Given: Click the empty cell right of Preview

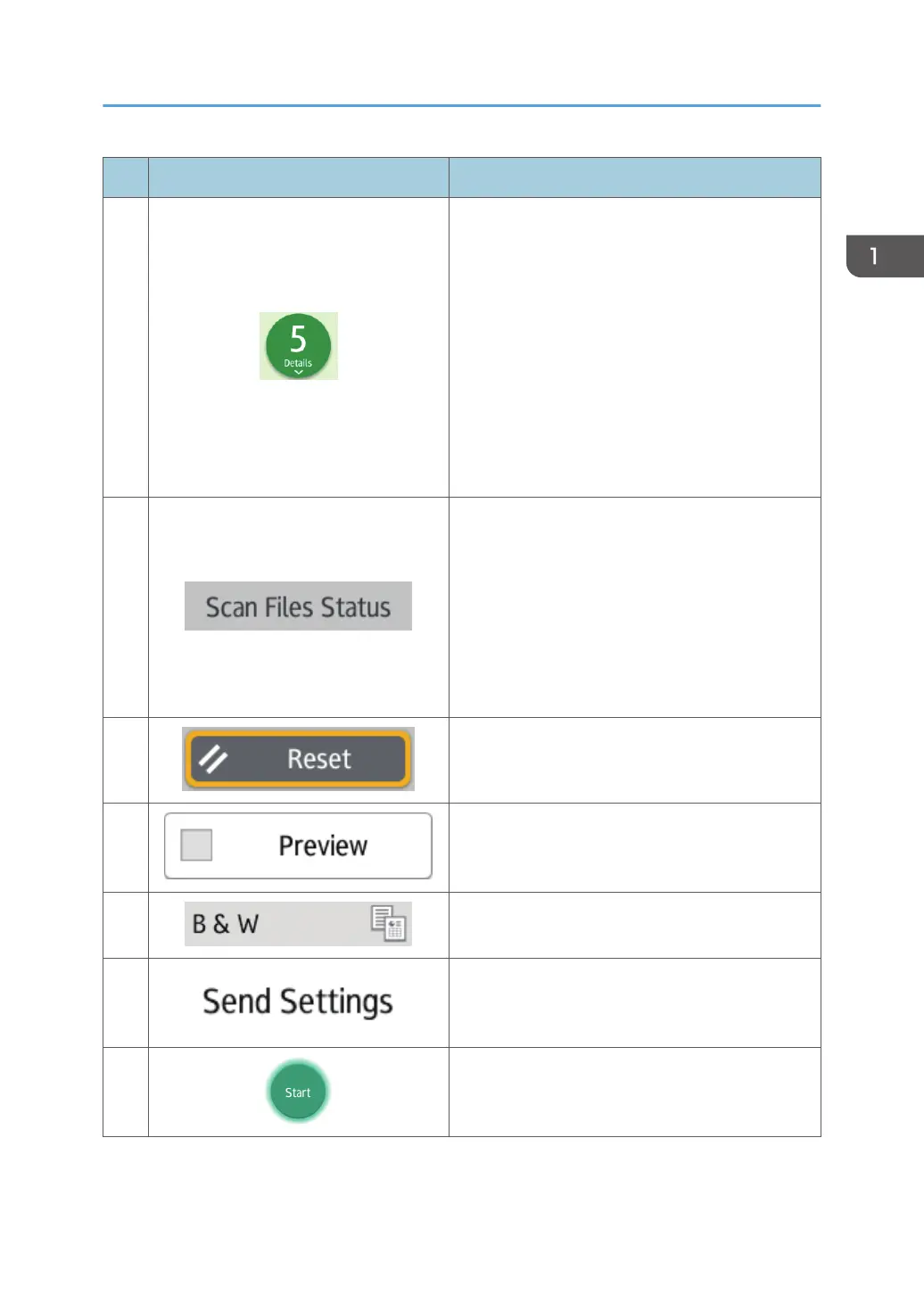Looking at the screenshot, I should pyautogui.click(x=634, y=847).
